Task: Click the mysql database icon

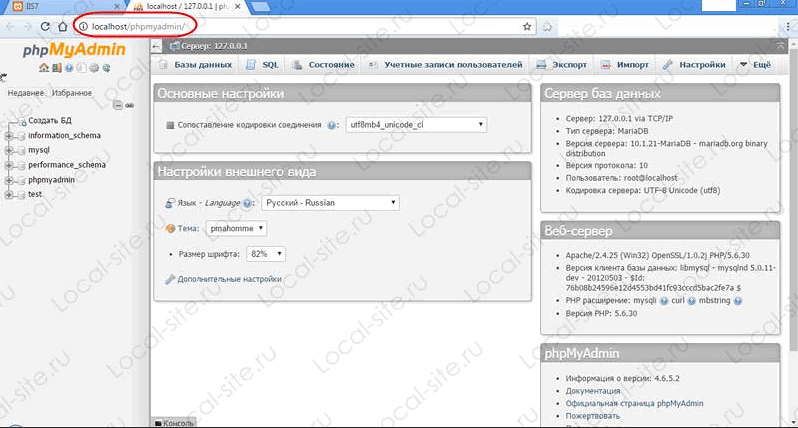Action: tap(21, 151)
